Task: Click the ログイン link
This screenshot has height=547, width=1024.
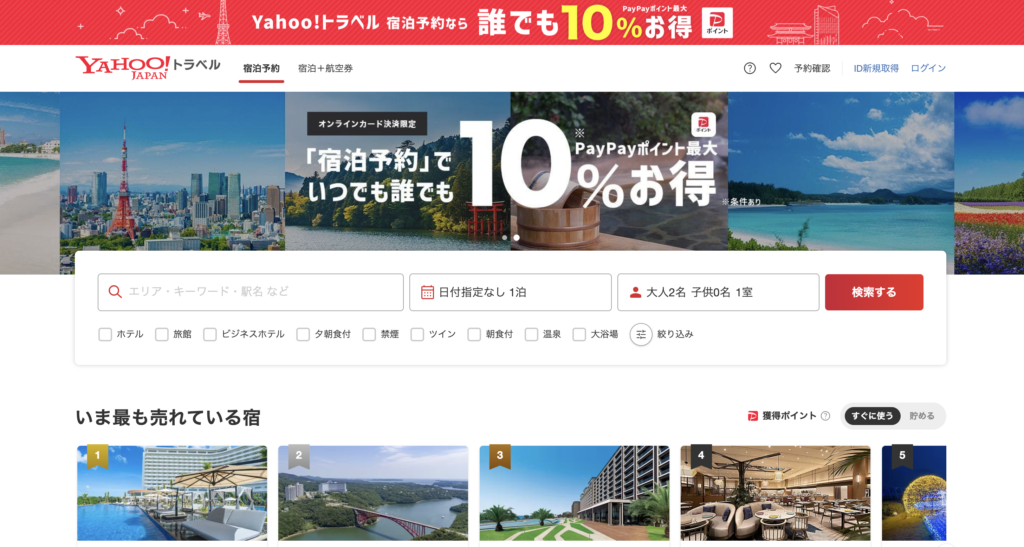Action: click(x=928, y=68)
